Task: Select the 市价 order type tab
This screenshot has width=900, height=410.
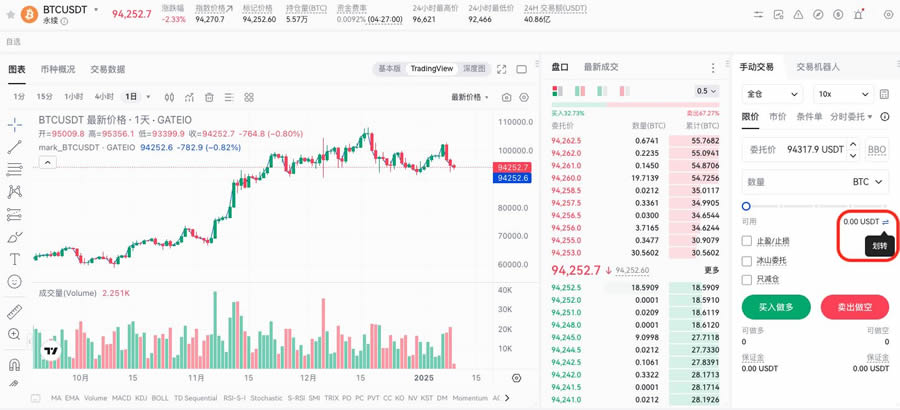Action: point(778,117)
